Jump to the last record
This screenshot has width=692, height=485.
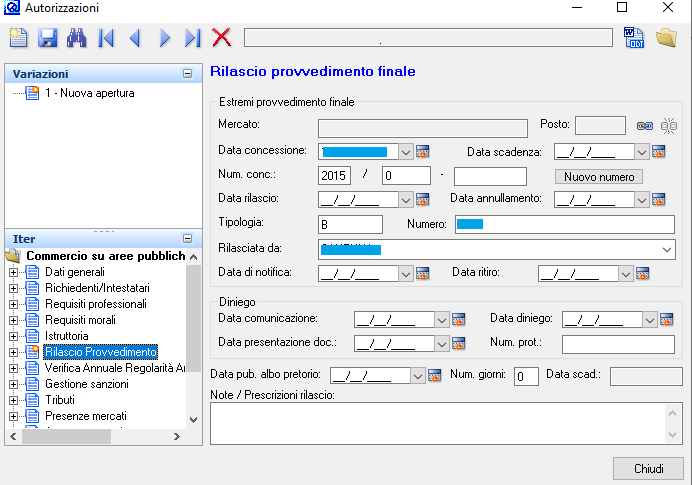coord(193,38)
